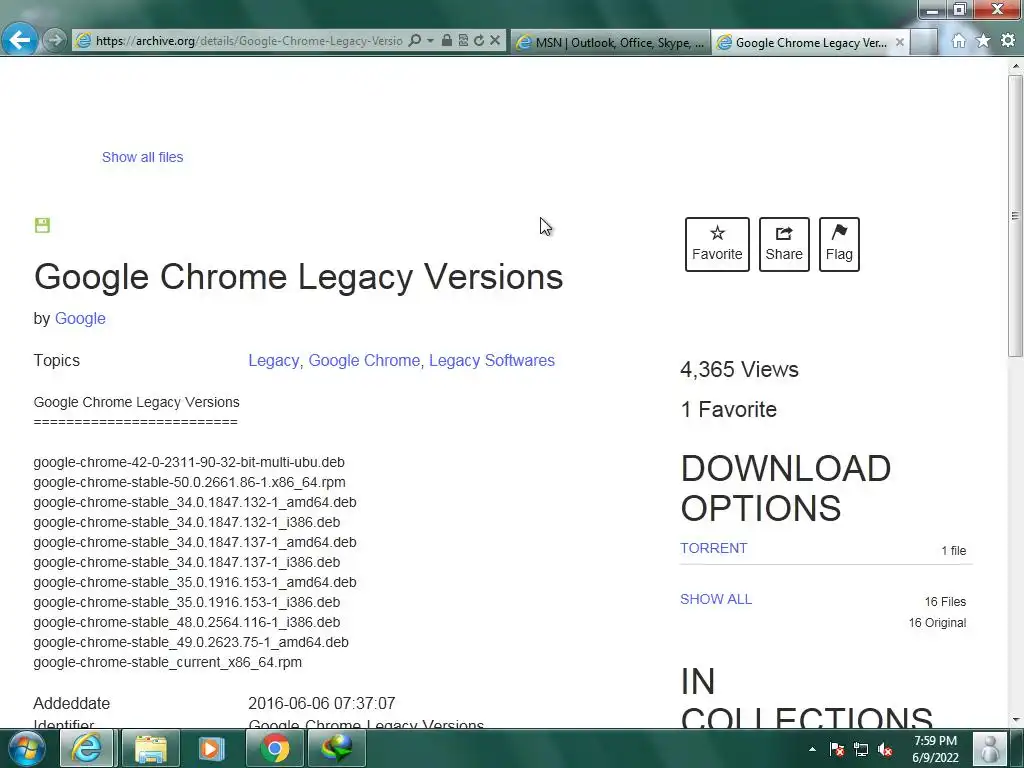Screen dimensions: 1024x768
Task: Open the address bar dropdown arrow
Action: tap(430, 40)
